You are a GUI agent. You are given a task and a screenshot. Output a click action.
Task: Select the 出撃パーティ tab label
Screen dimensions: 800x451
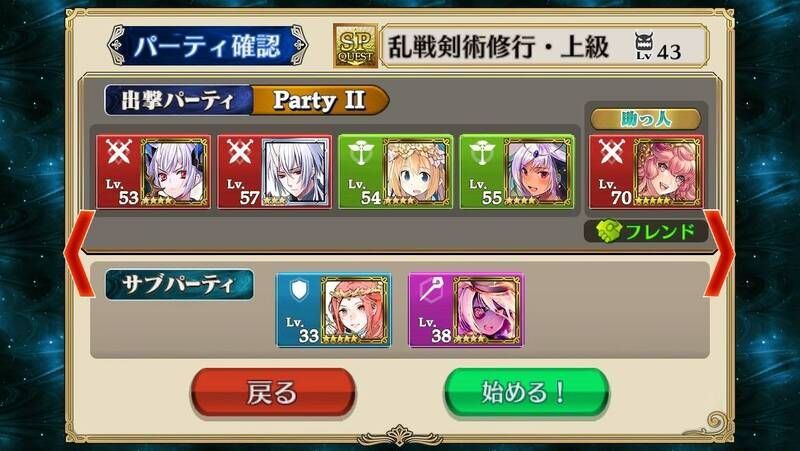pyautogui.click(x=178, y=101)
